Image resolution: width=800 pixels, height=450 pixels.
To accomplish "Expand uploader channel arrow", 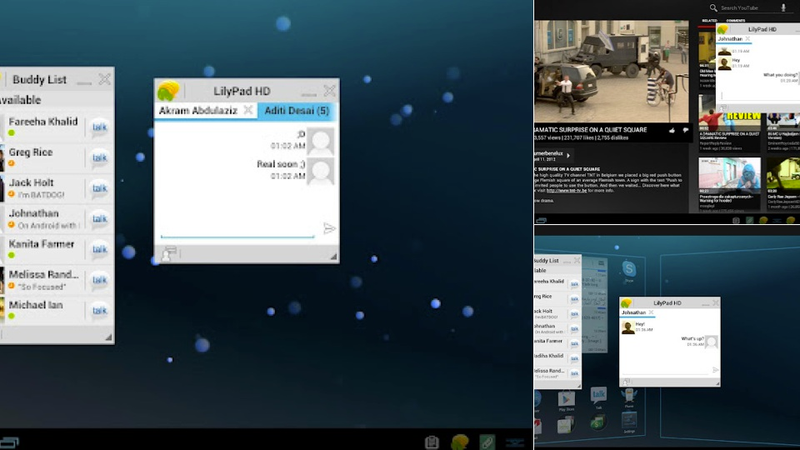I will coord(568,156).
